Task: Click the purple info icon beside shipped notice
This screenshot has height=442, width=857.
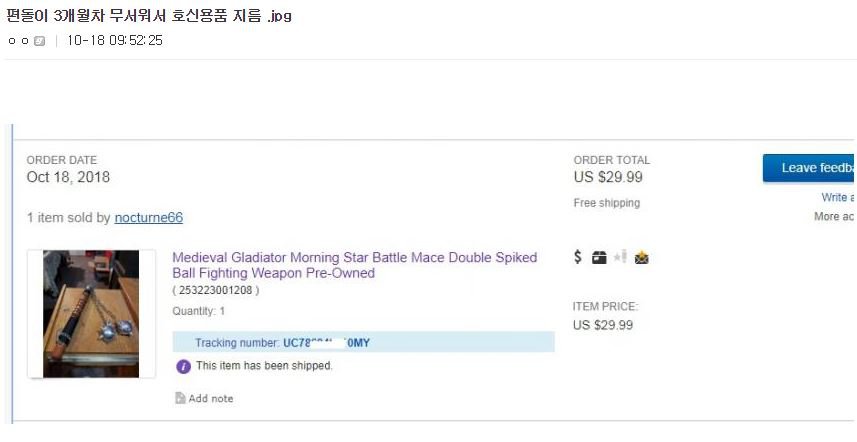Action: [x=183, y=366]
